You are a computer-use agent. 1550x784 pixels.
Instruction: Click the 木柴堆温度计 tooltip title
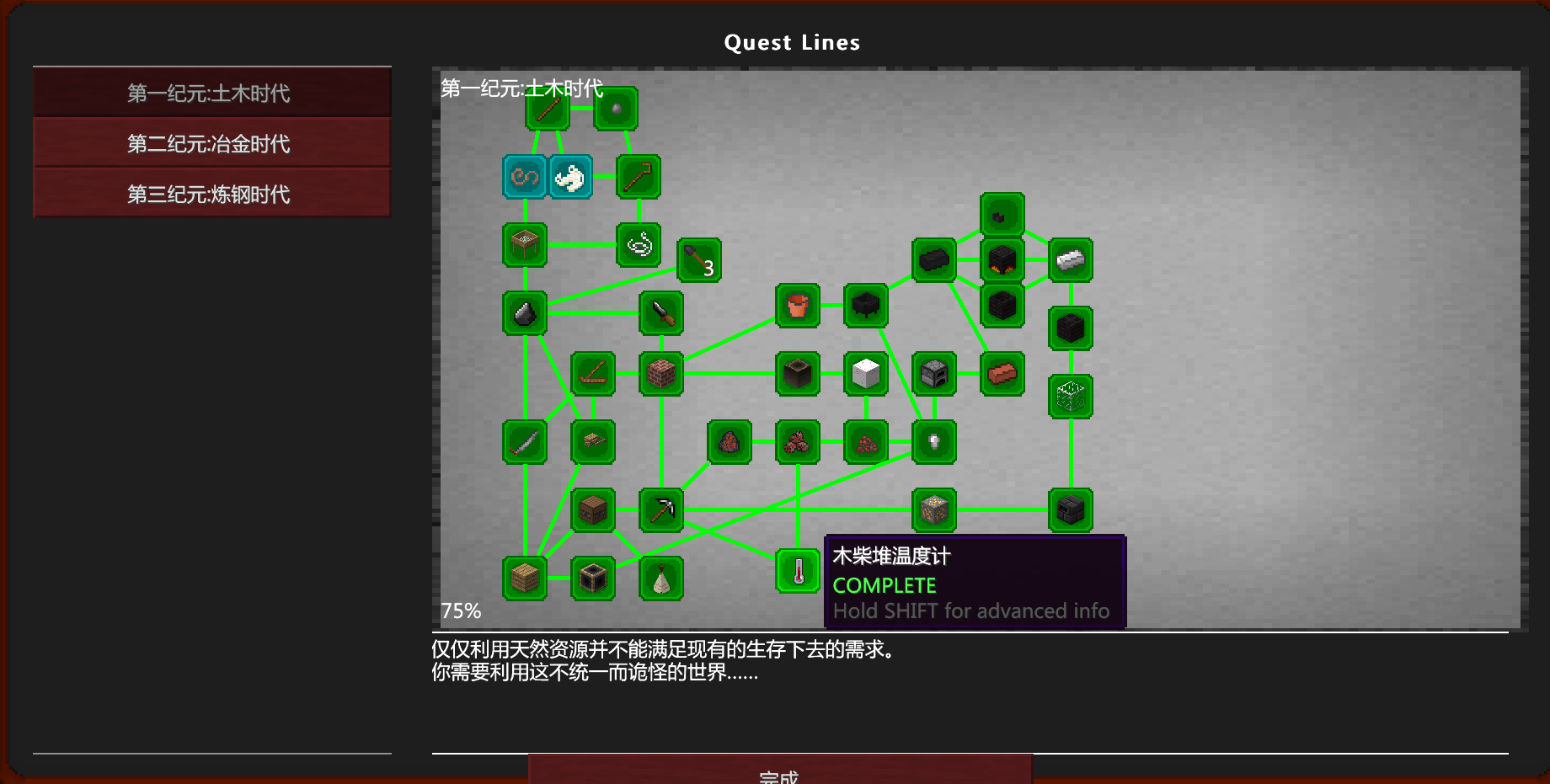891,556
